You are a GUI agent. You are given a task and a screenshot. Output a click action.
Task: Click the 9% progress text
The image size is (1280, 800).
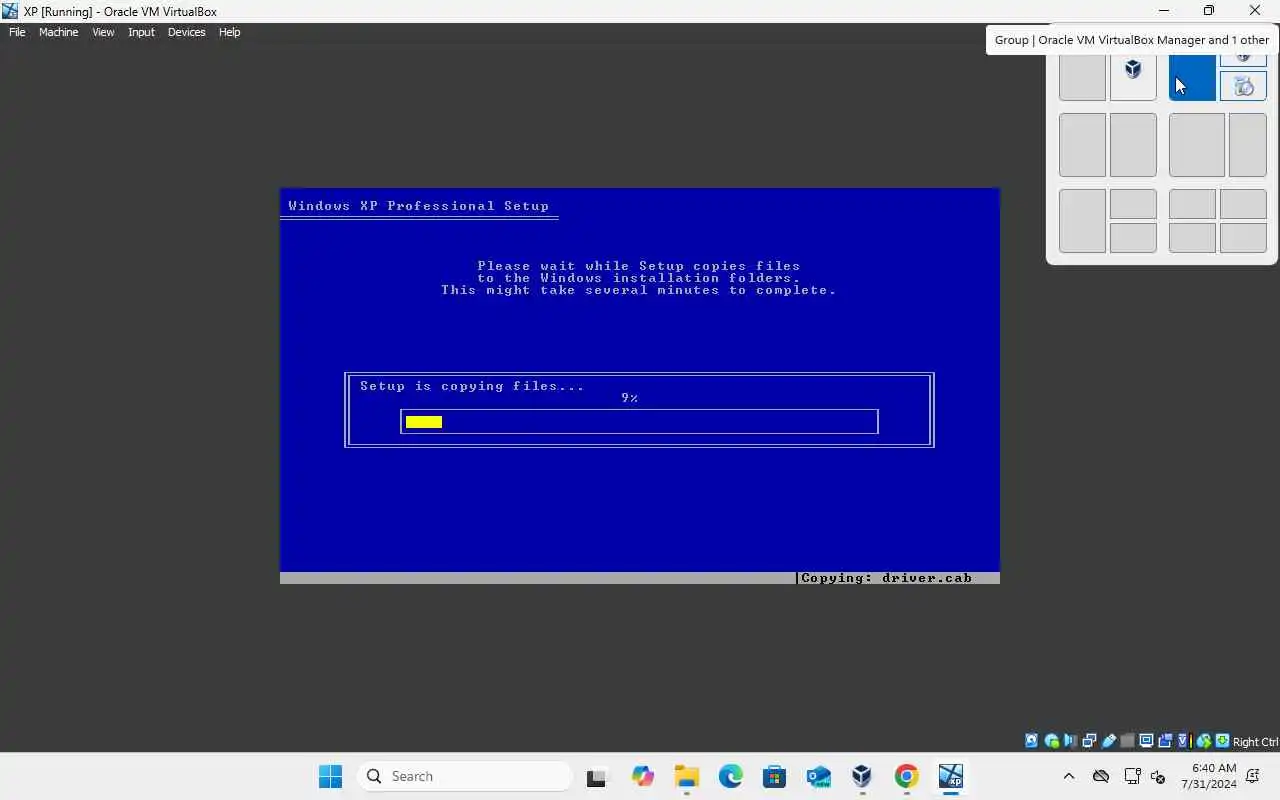629,398
